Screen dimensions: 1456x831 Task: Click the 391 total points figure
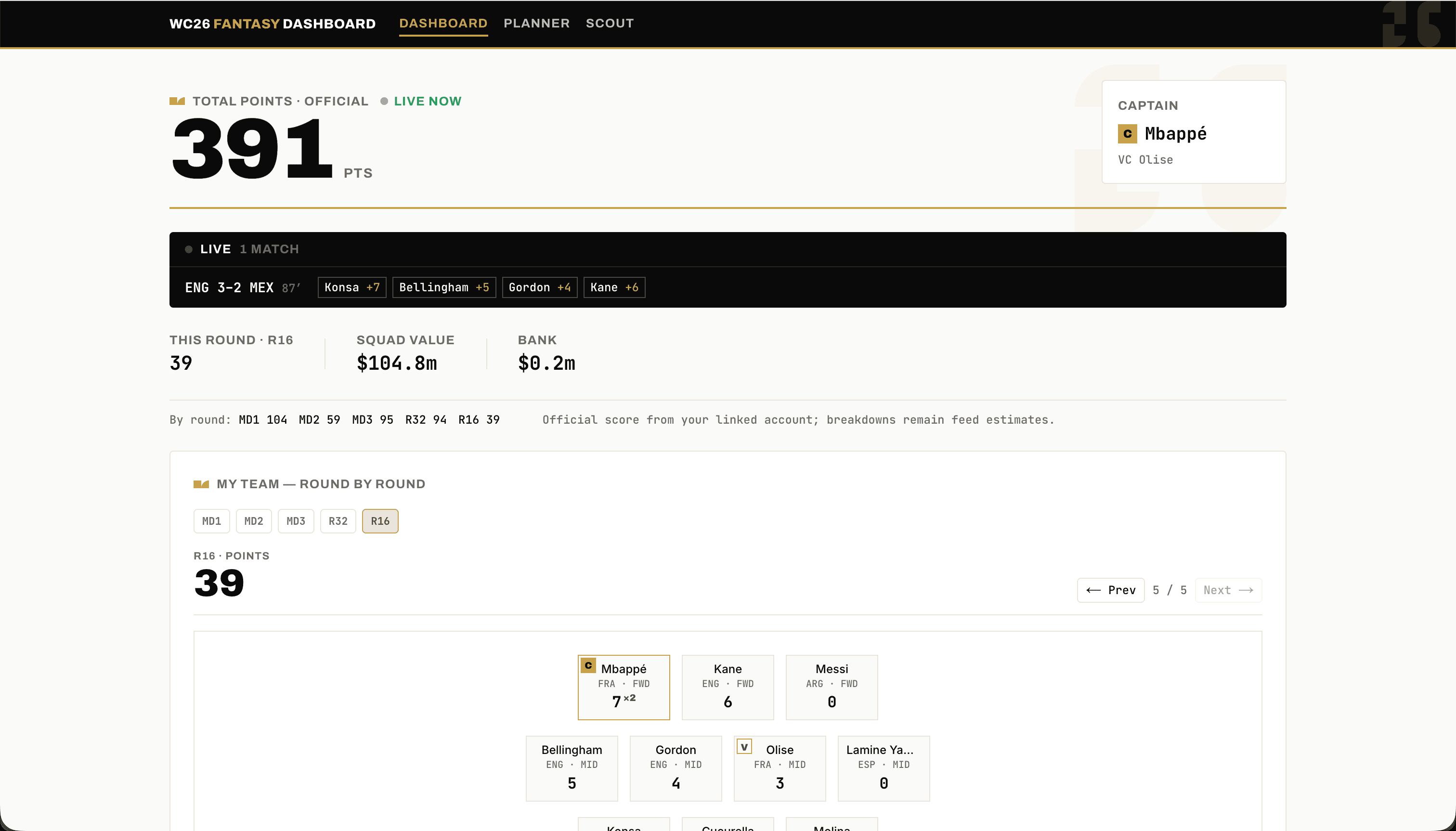(x=251, y=148)
